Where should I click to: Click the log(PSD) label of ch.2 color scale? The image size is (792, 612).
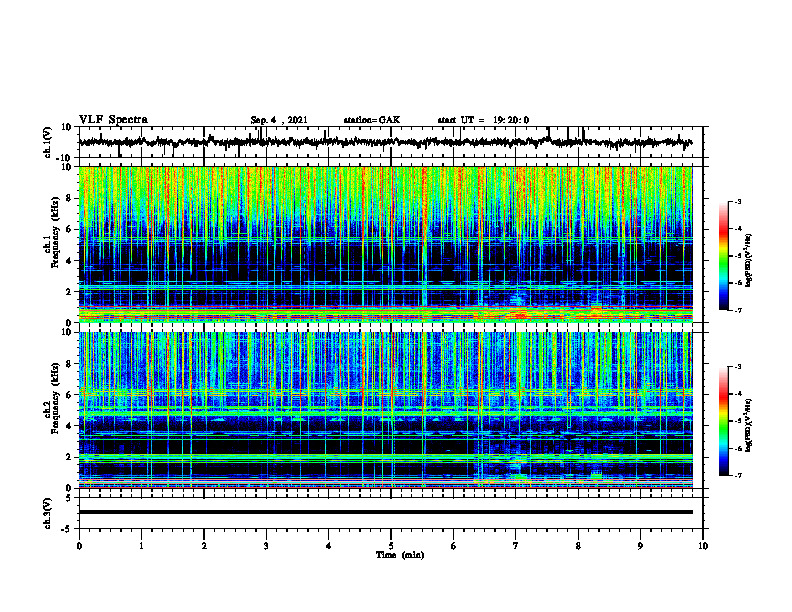point(749,425)
